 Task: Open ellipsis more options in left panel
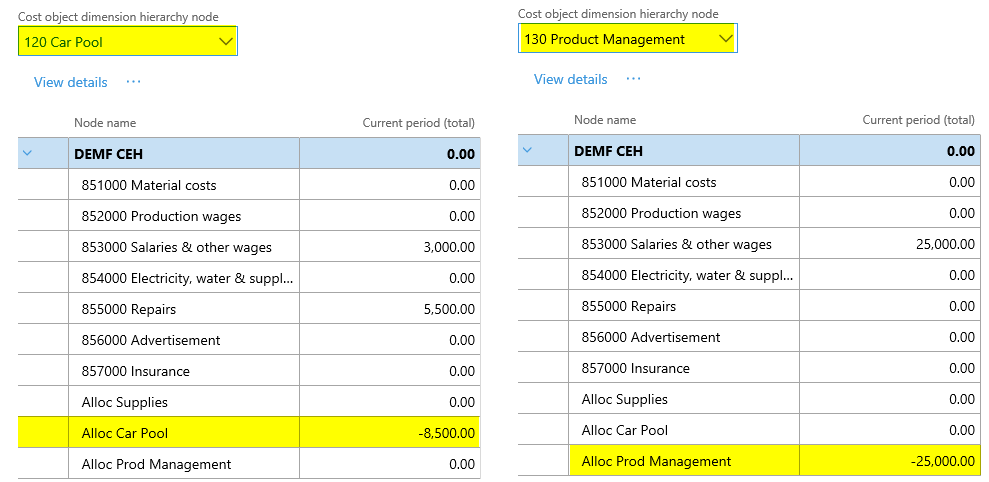pos(133,82)
